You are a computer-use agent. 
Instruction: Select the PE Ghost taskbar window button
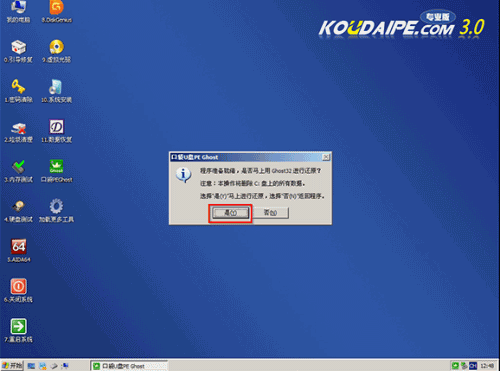pos(130,366)
